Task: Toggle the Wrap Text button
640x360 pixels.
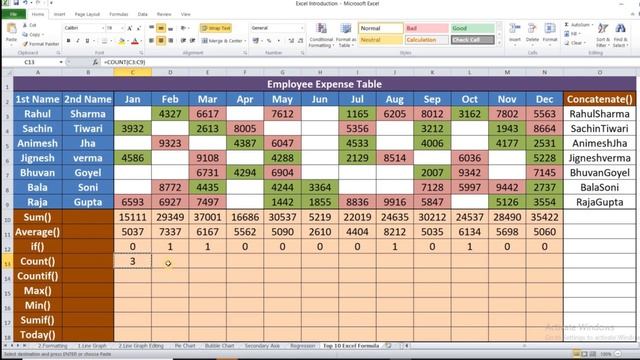Action: click(216, 28)
